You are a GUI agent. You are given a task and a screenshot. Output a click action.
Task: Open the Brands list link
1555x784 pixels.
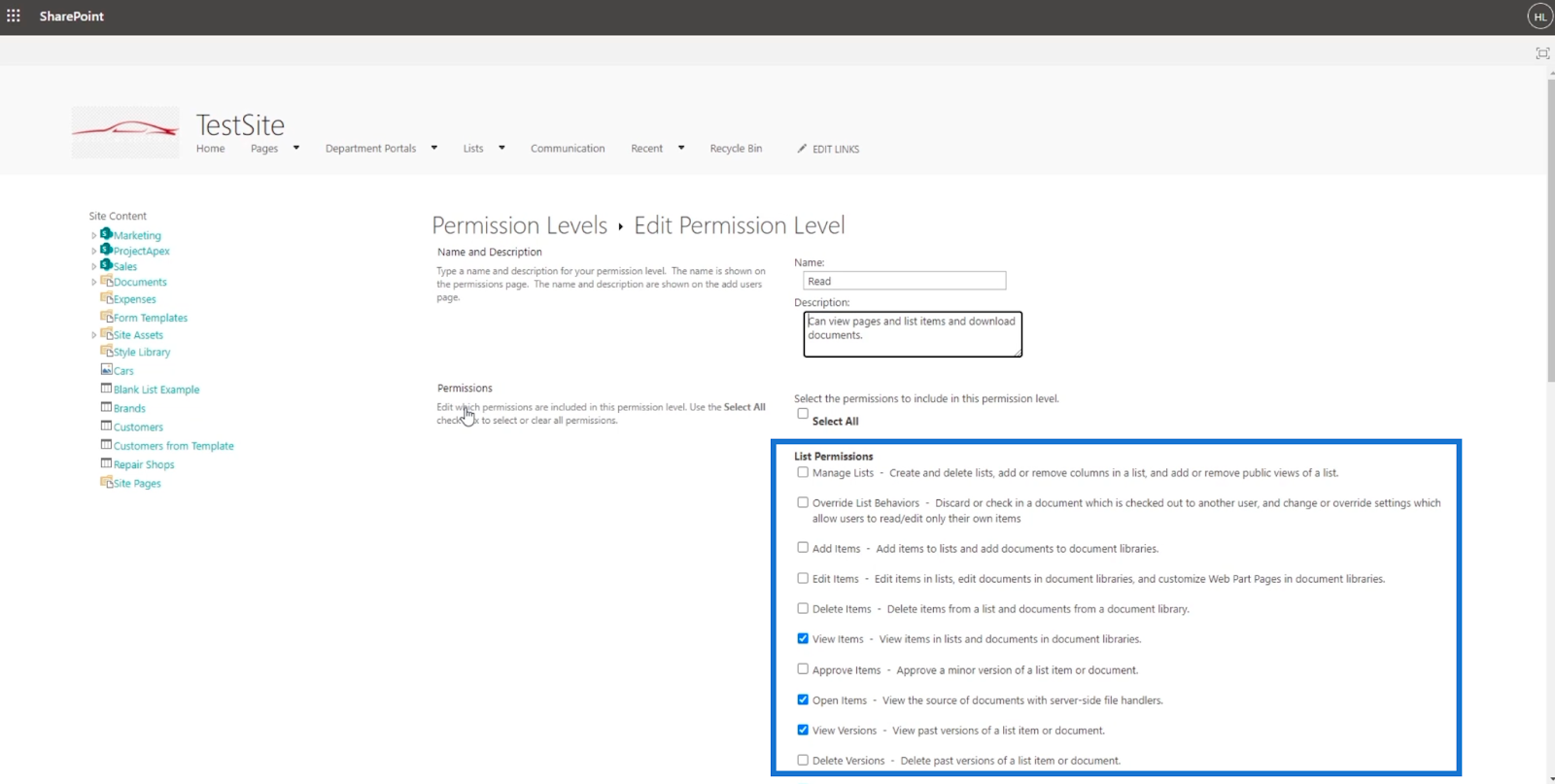(129, 409)
